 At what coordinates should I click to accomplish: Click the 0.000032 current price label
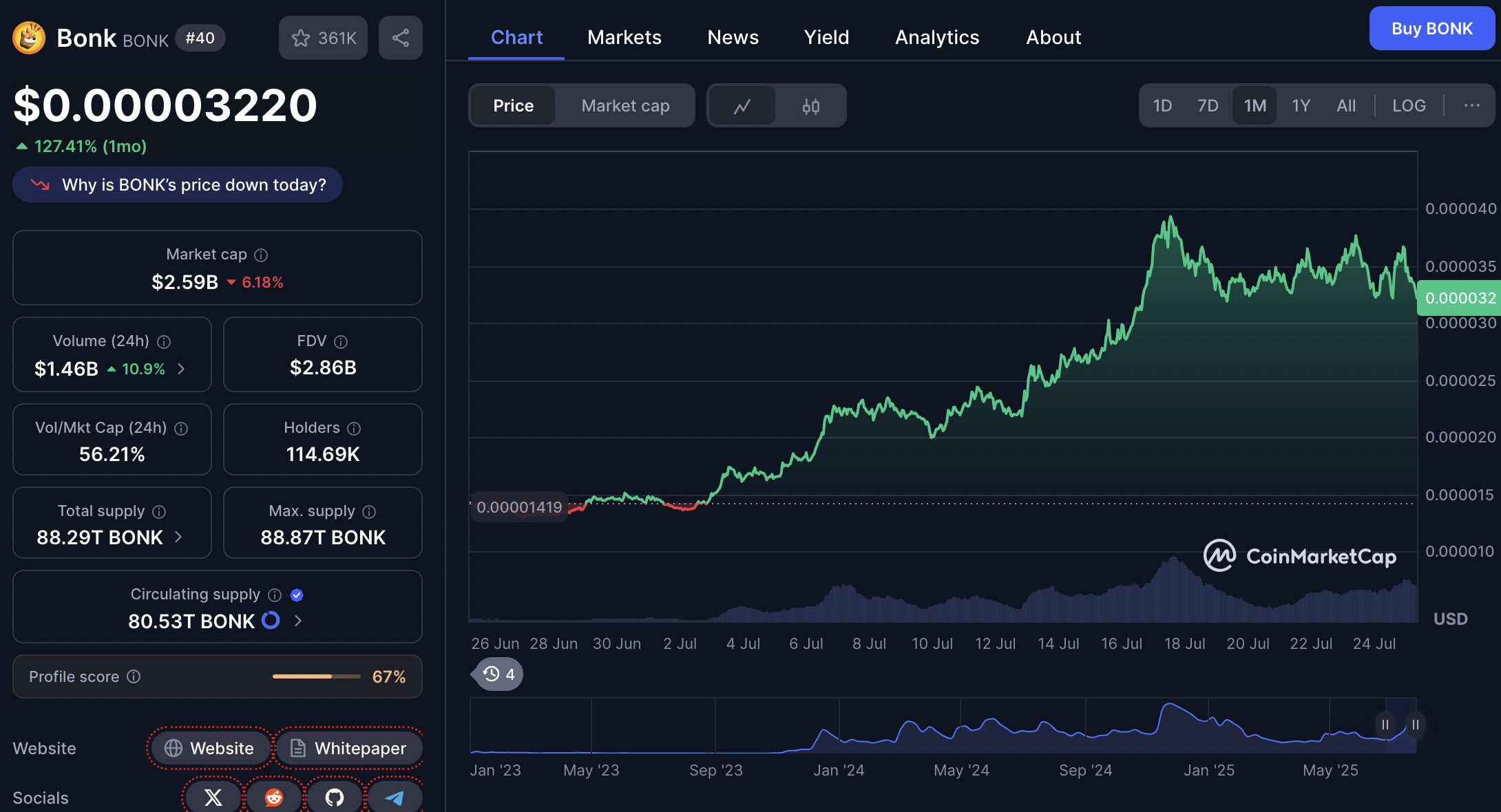coord(1460,298)
